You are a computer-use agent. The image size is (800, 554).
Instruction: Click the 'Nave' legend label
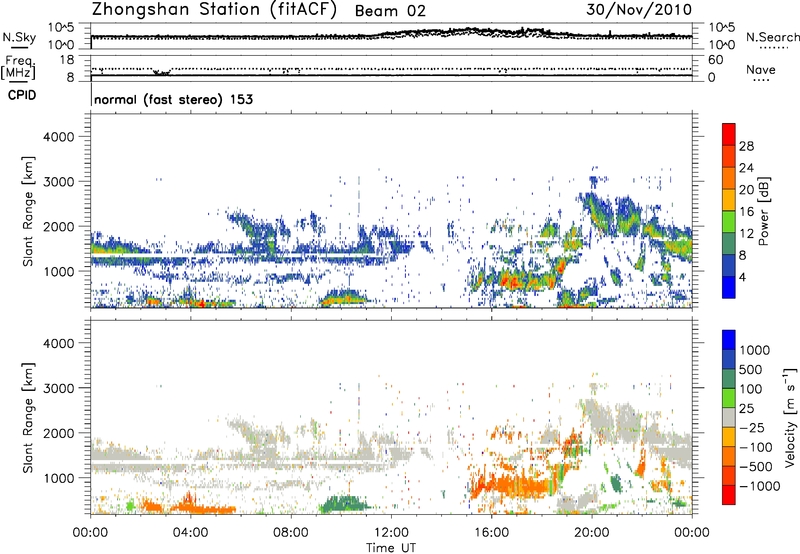point(761,69)
